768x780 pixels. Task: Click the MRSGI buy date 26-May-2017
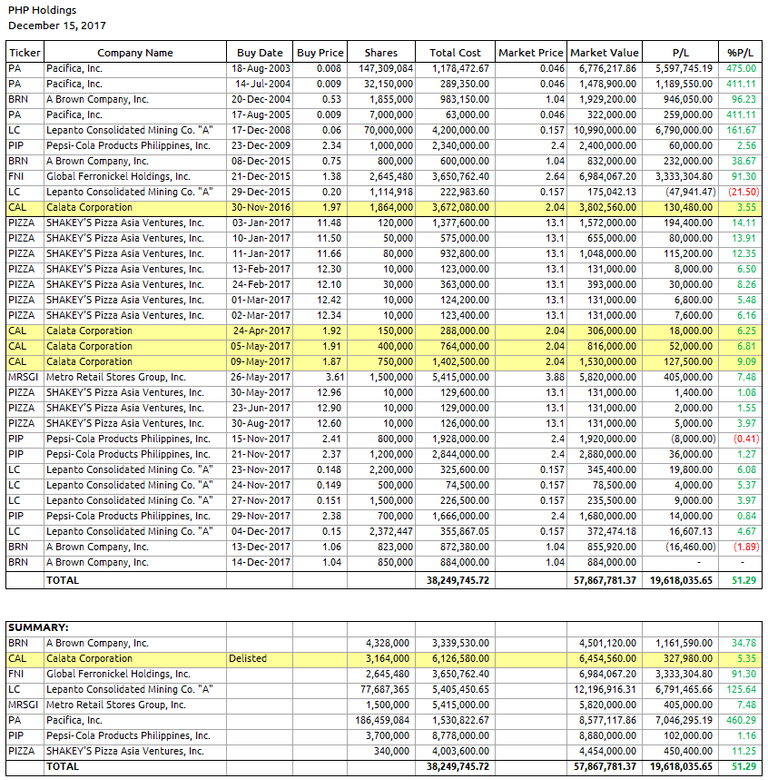260,378
